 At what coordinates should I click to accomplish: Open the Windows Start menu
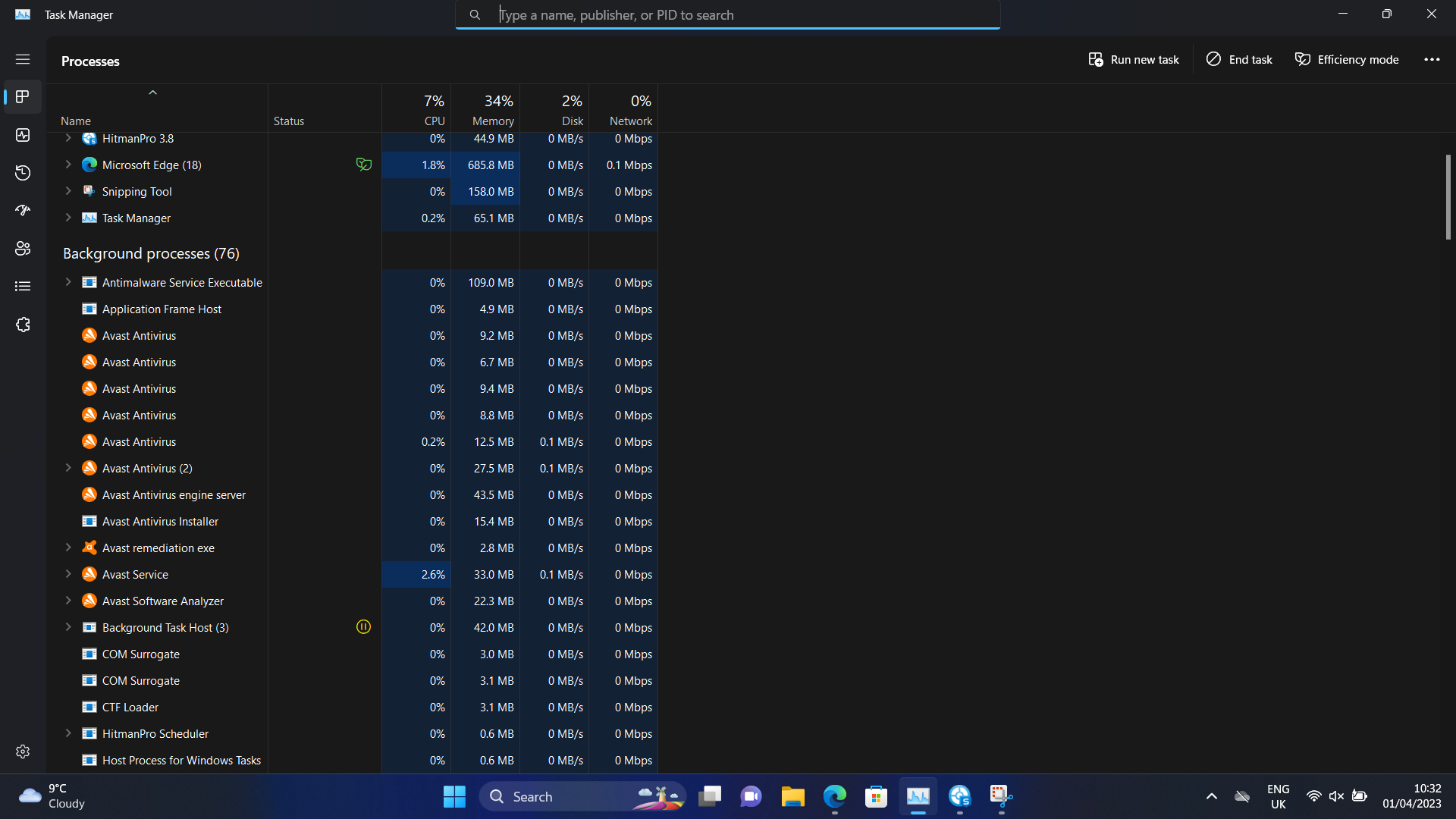coord(454,796)
